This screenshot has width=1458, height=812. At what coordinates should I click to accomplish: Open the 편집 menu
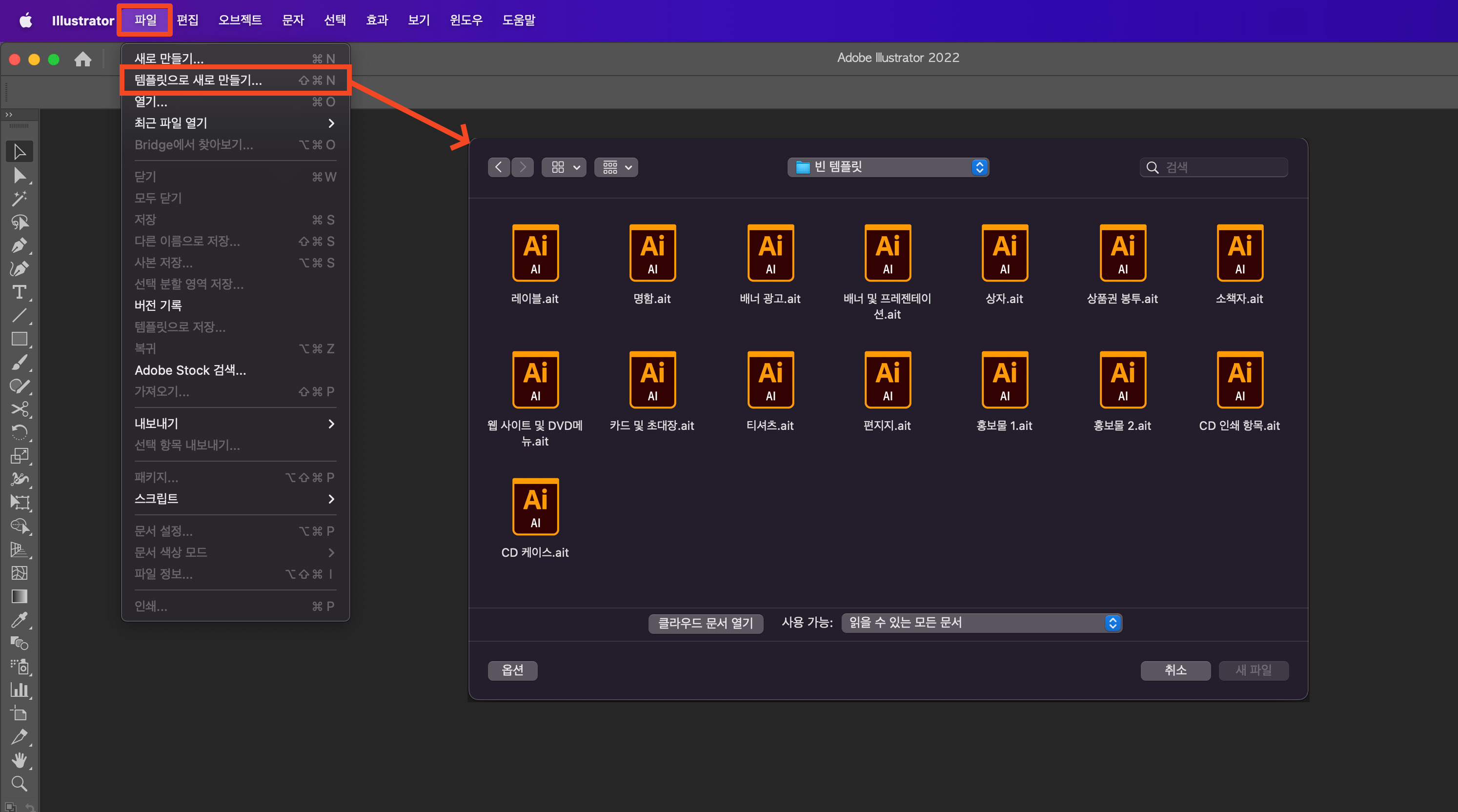[x=187, y=20]
